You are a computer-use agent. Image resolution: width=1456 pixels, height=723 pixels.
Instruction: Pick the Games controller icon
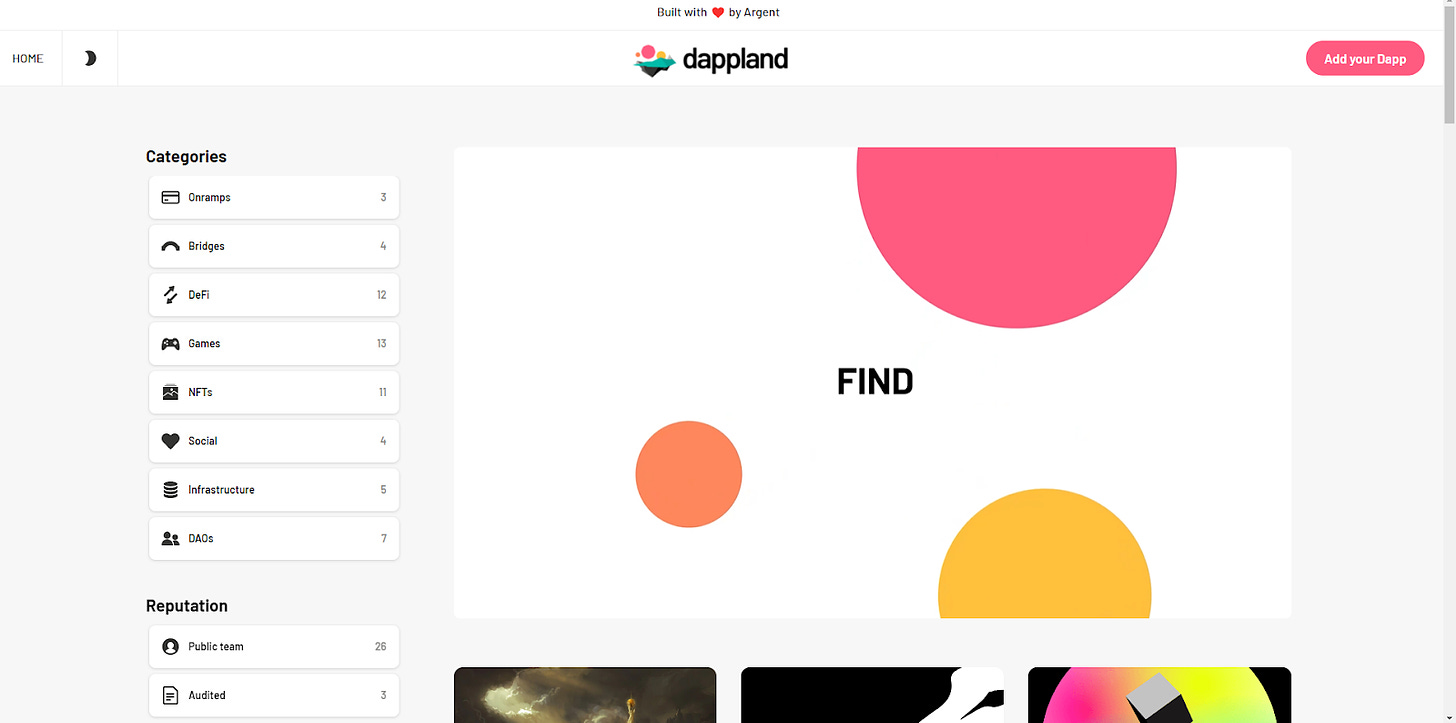coord(170,343)
